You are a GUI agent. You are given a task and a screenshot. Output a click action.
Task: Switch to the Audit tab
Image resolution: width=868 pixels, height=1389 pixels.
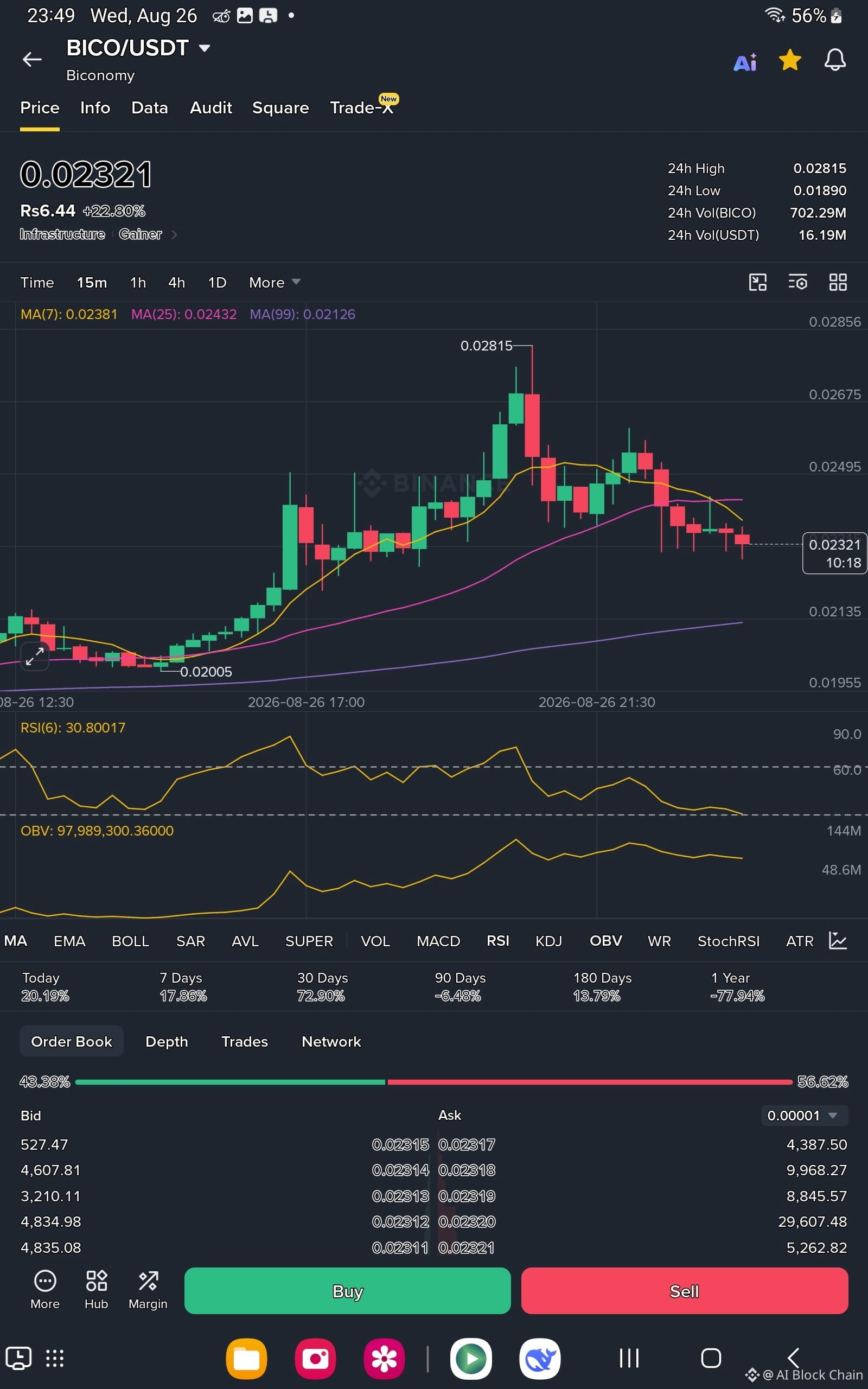tap(210, 108)
